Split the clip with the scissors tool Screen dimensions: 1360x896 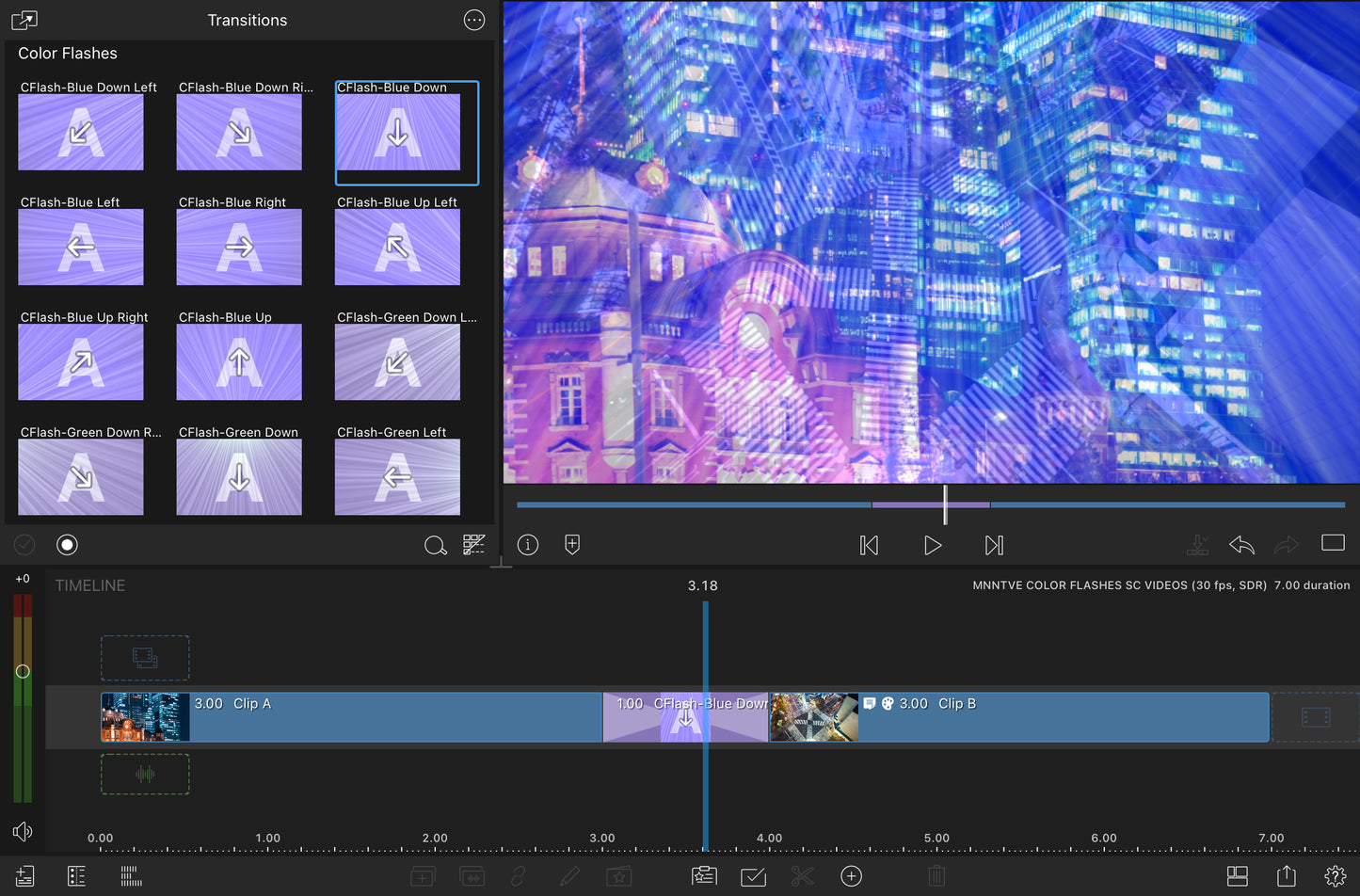[x=802, y=876]
